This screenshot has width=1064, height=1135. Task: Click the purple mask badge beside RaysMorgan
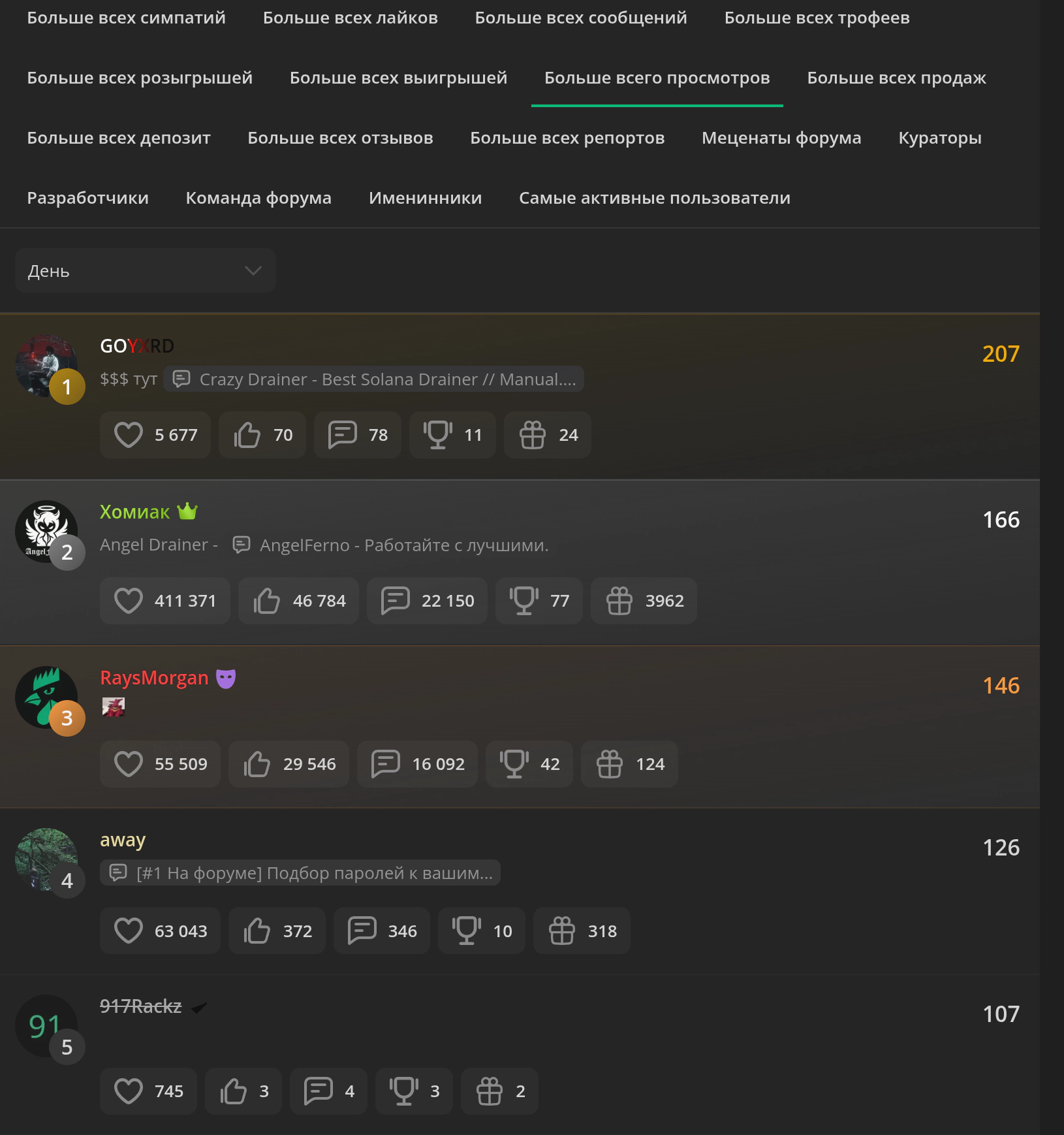pyautogui.click(x=226, y=679)
